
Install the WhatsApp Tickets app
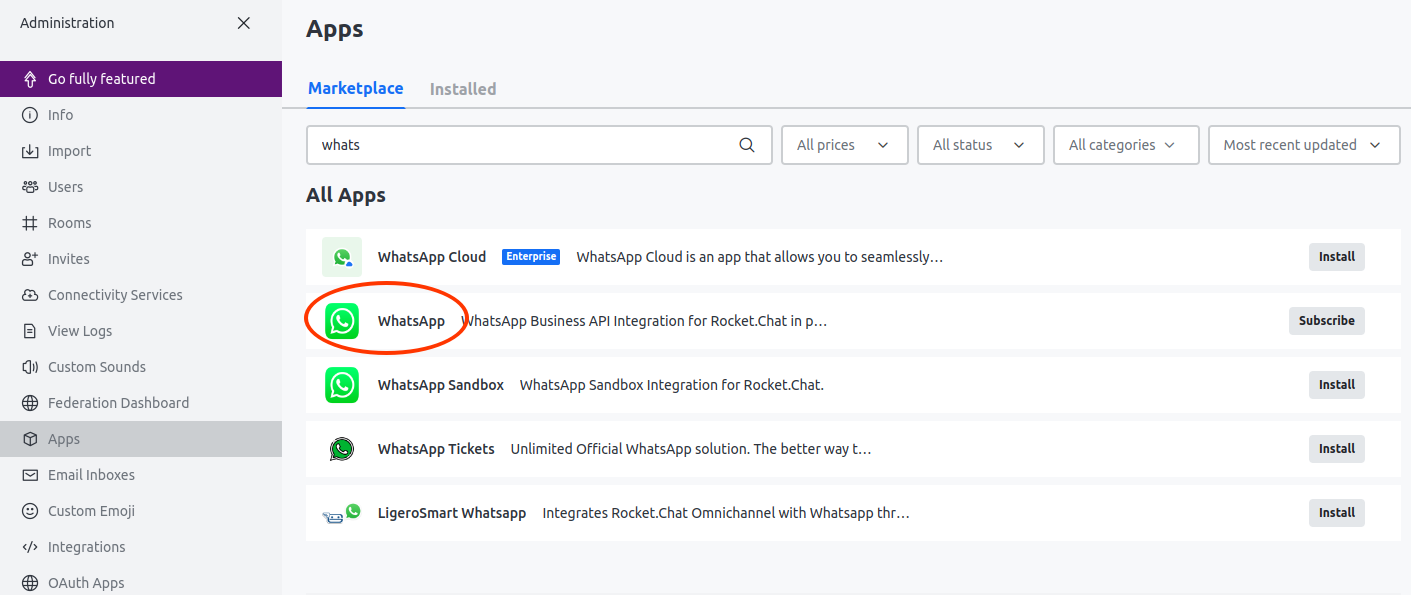[x=1336, y=449]
